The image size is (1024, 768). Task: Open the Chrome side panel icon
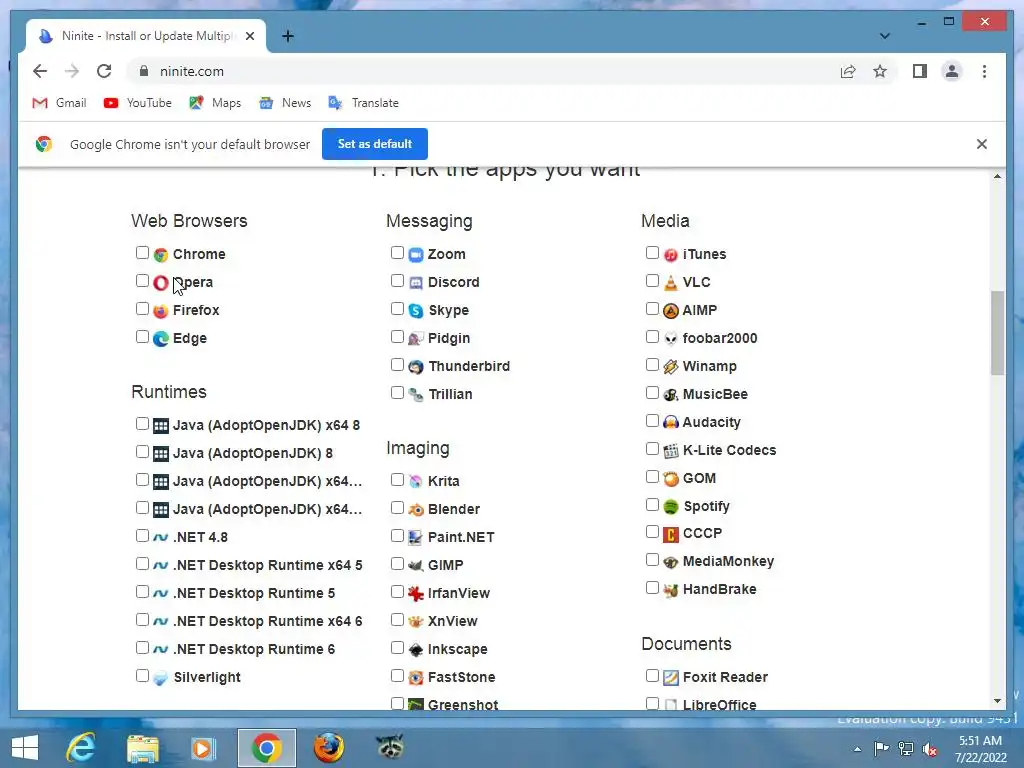[x=920, y=71]
